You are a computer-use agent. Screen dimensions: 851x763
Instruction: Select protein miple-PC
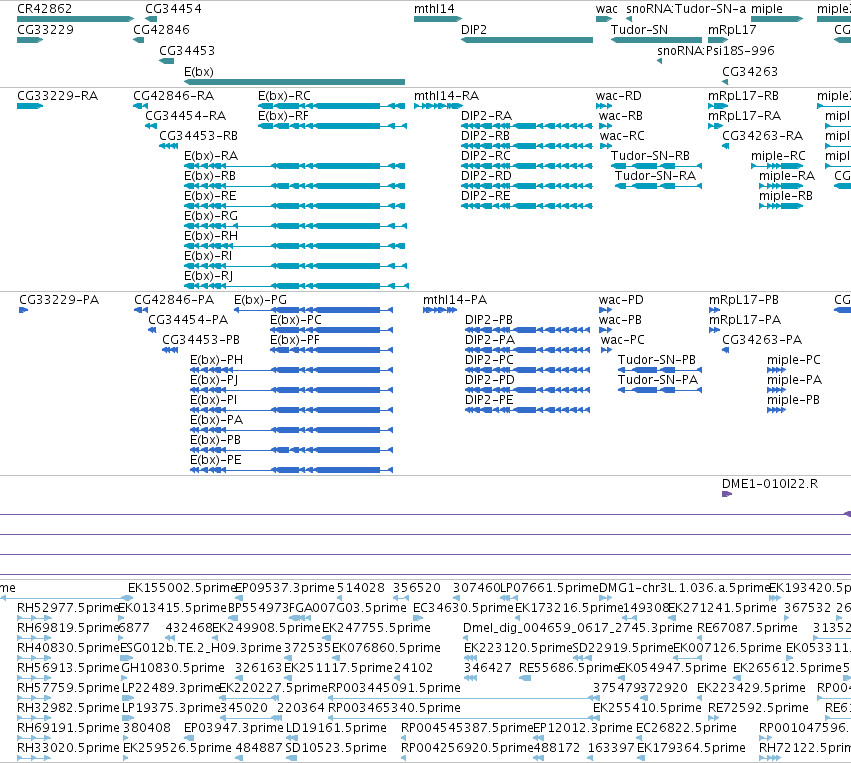pyautogui.click(x=776, y=370)
